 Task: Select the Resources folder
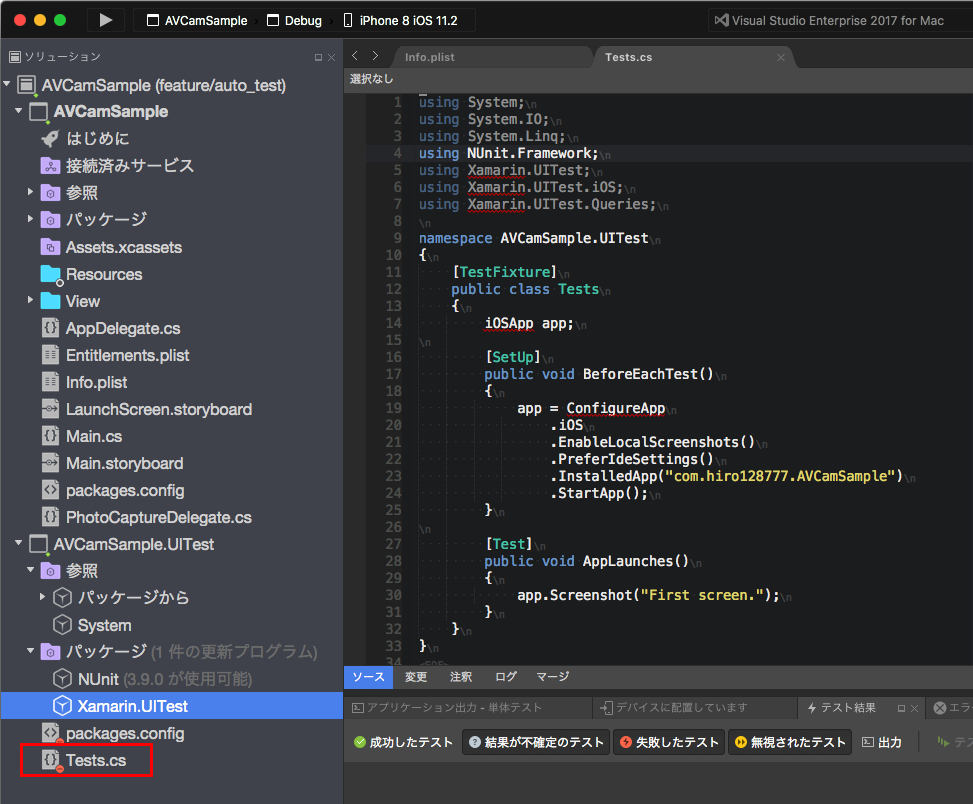91,274
